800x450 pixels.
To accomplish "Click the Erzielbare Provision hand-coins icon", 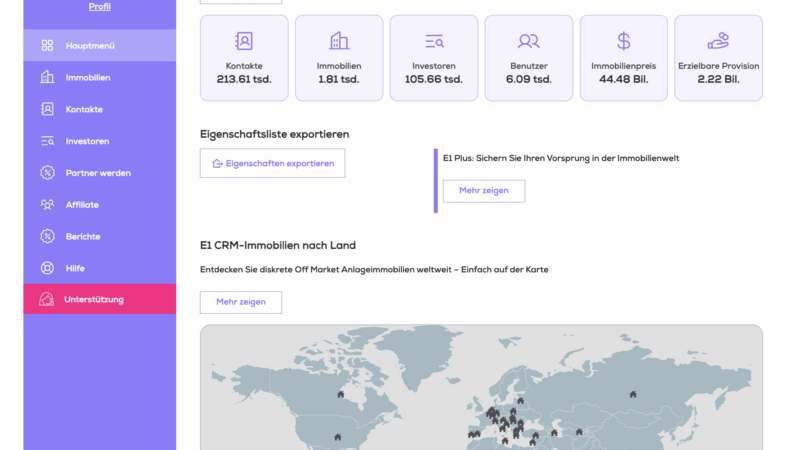I will coord(718,41).
